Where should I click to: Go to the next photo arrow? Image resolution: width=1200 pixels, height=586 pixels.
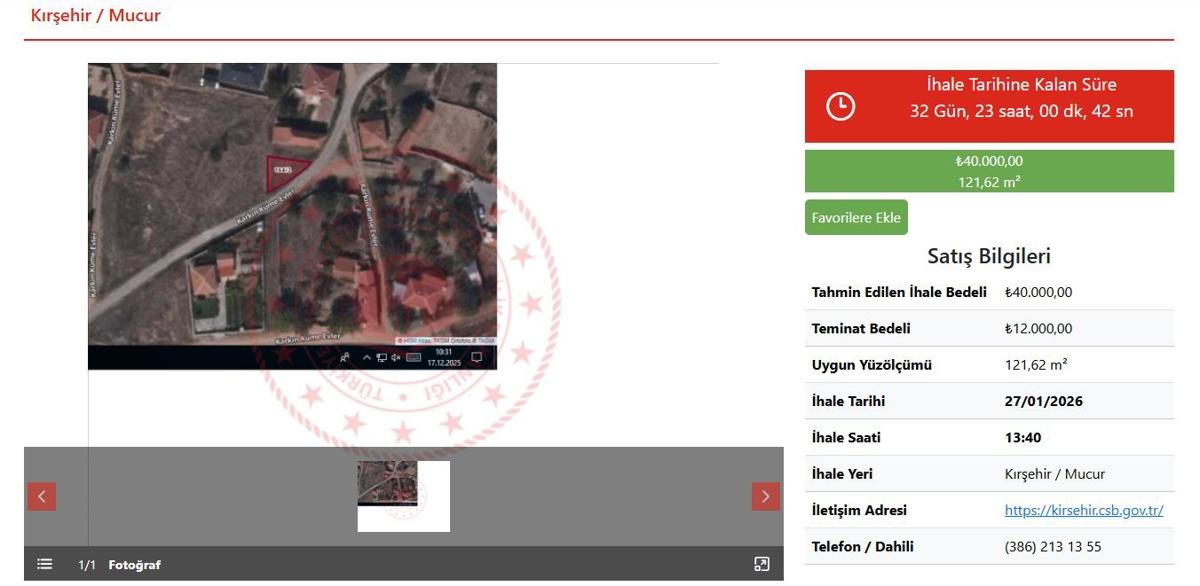(x=765, y=496)
